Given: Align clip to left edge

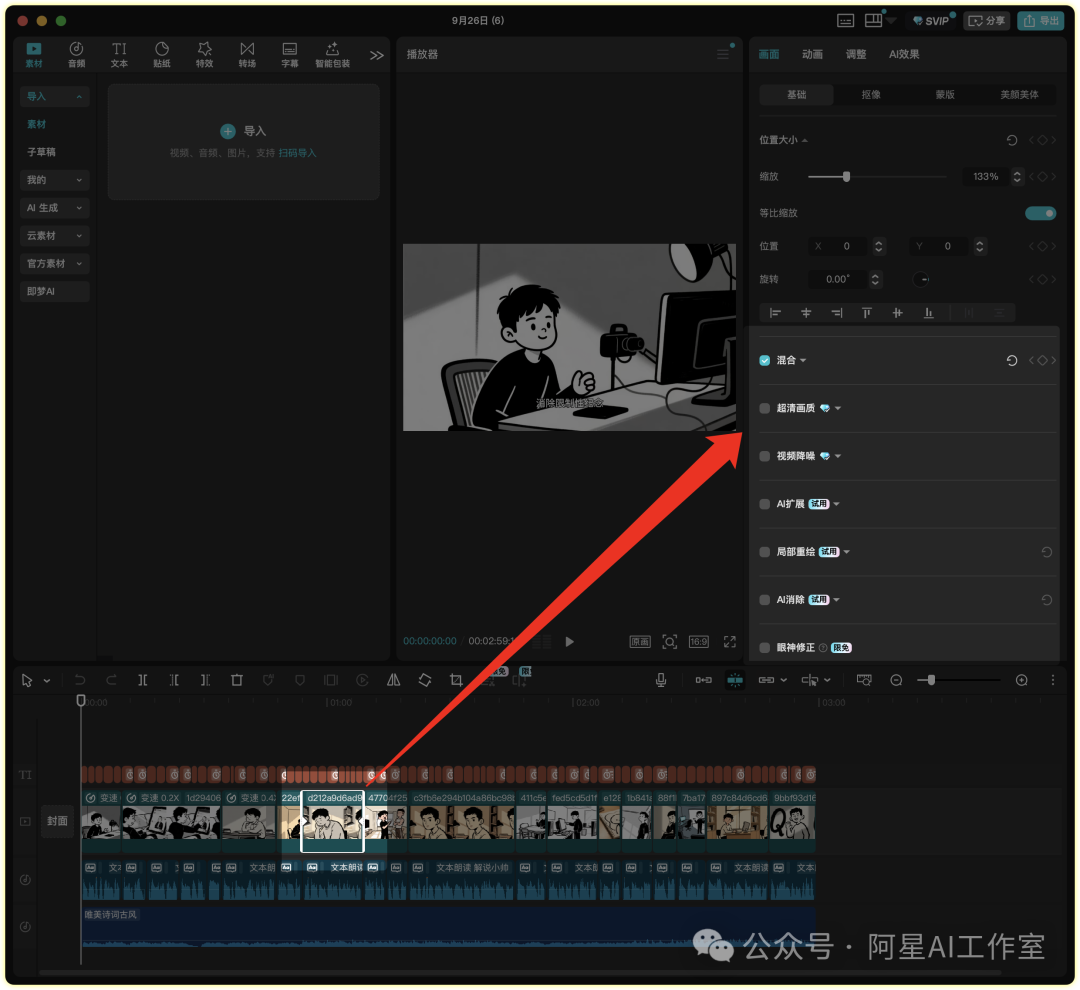Looking at the screenshot, I should tap(776, 313).
